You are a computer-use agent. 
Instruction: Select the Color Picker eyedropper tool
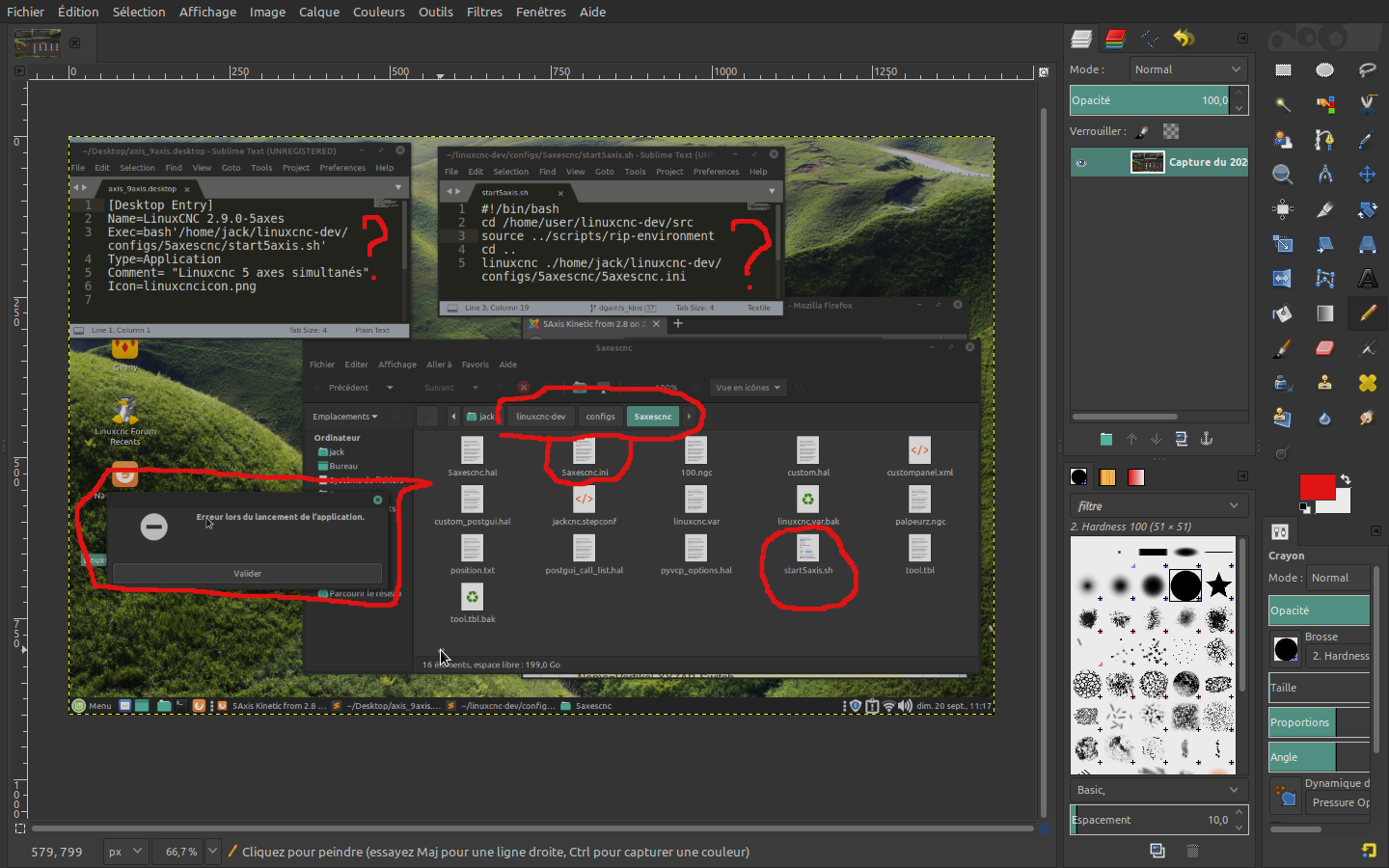click(x=1368, y=140)
